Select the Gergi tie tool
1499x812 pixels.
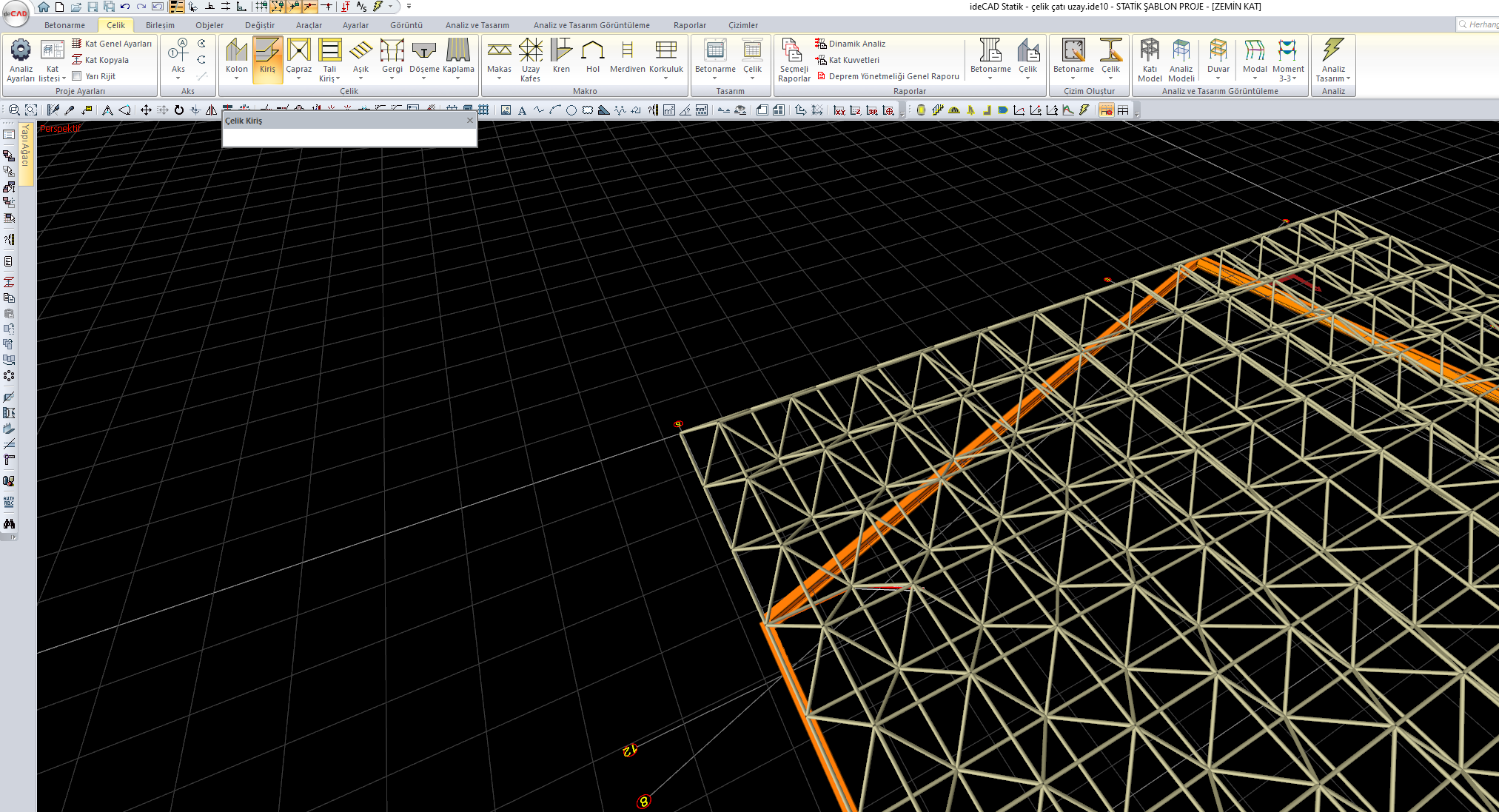392,59
